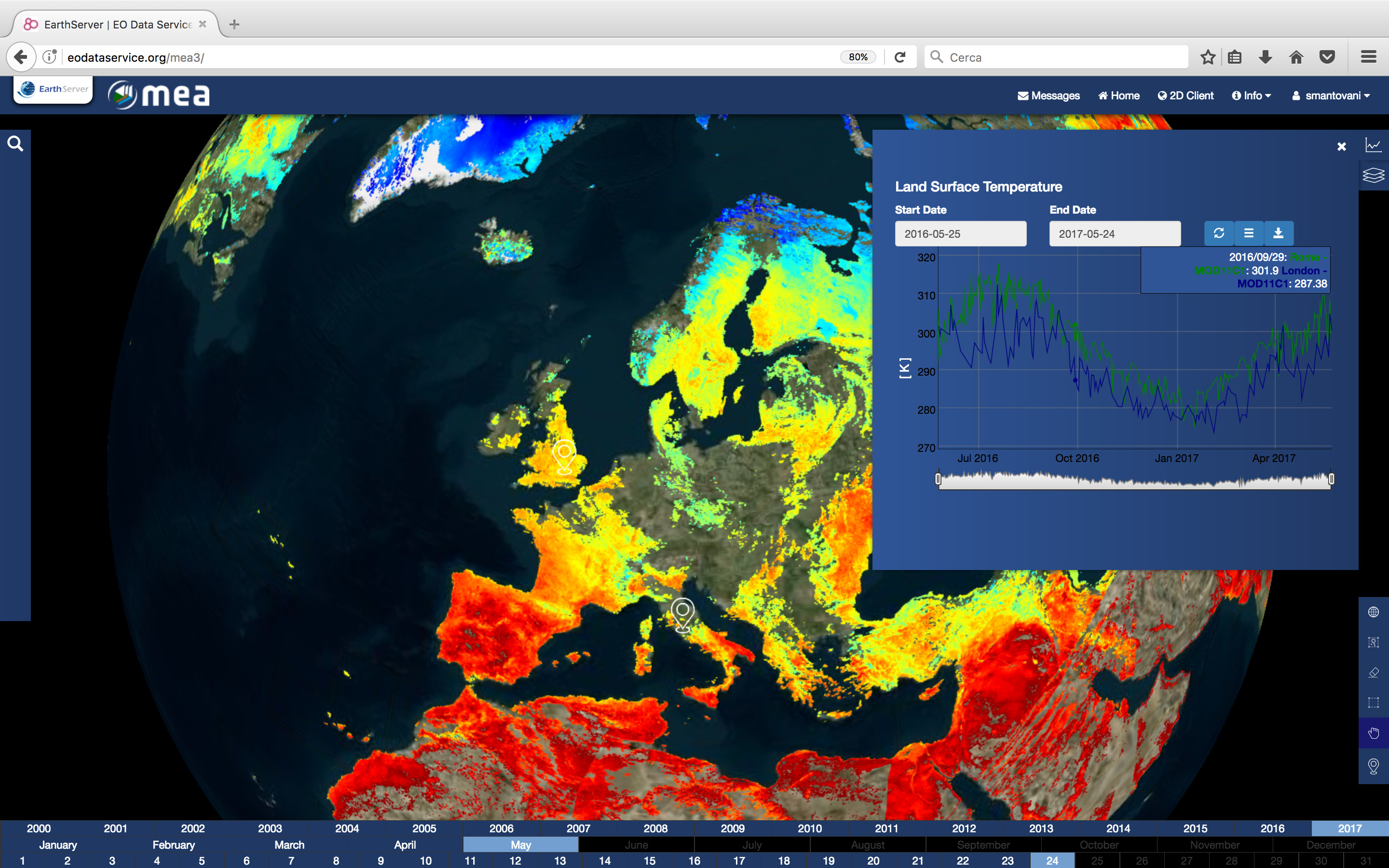Select the eraser tool

1373,672
